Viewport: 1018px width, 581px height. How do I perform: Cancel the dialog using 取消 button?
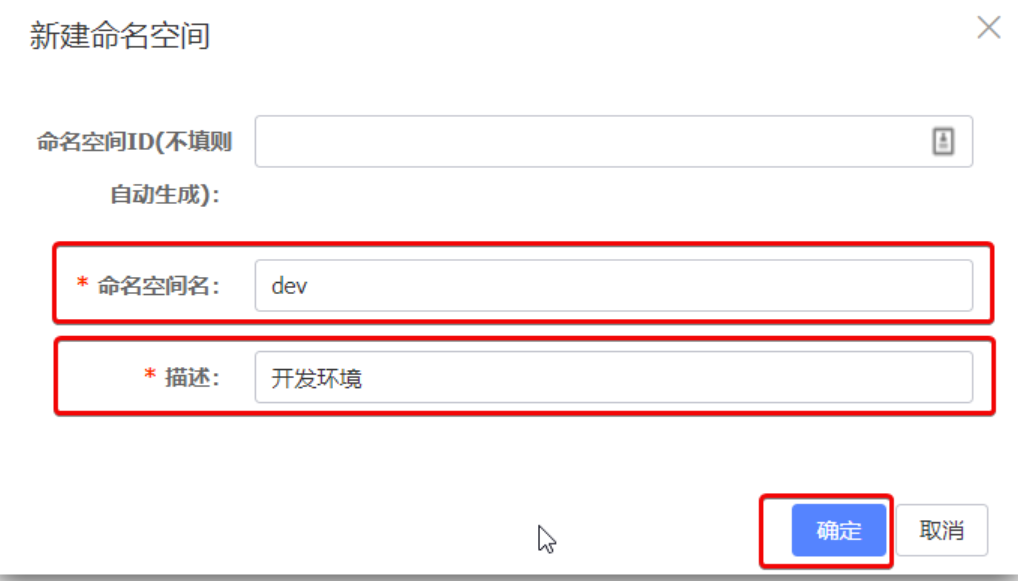[x=941, y=530]
